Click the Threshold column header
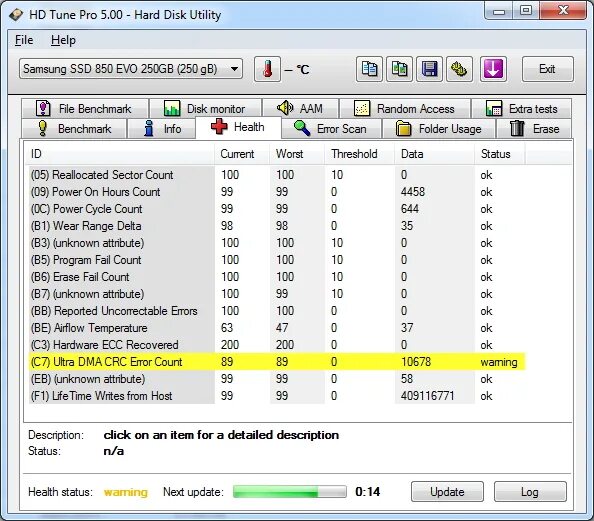594x521 pixels. click(360, 154)
